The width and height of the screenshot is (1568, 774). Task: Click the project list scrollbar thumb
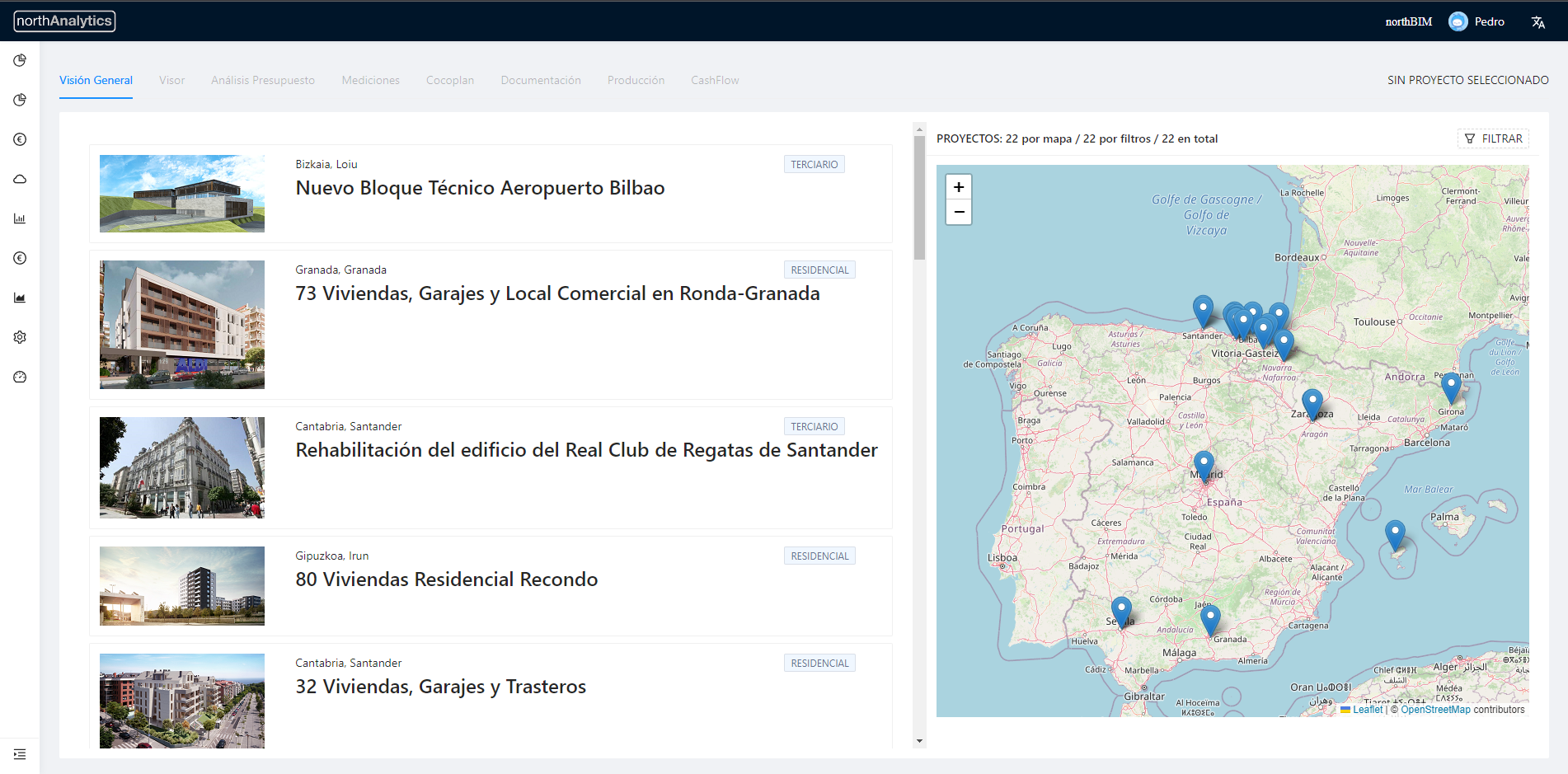pyautogui.click(x=919, y=198)
